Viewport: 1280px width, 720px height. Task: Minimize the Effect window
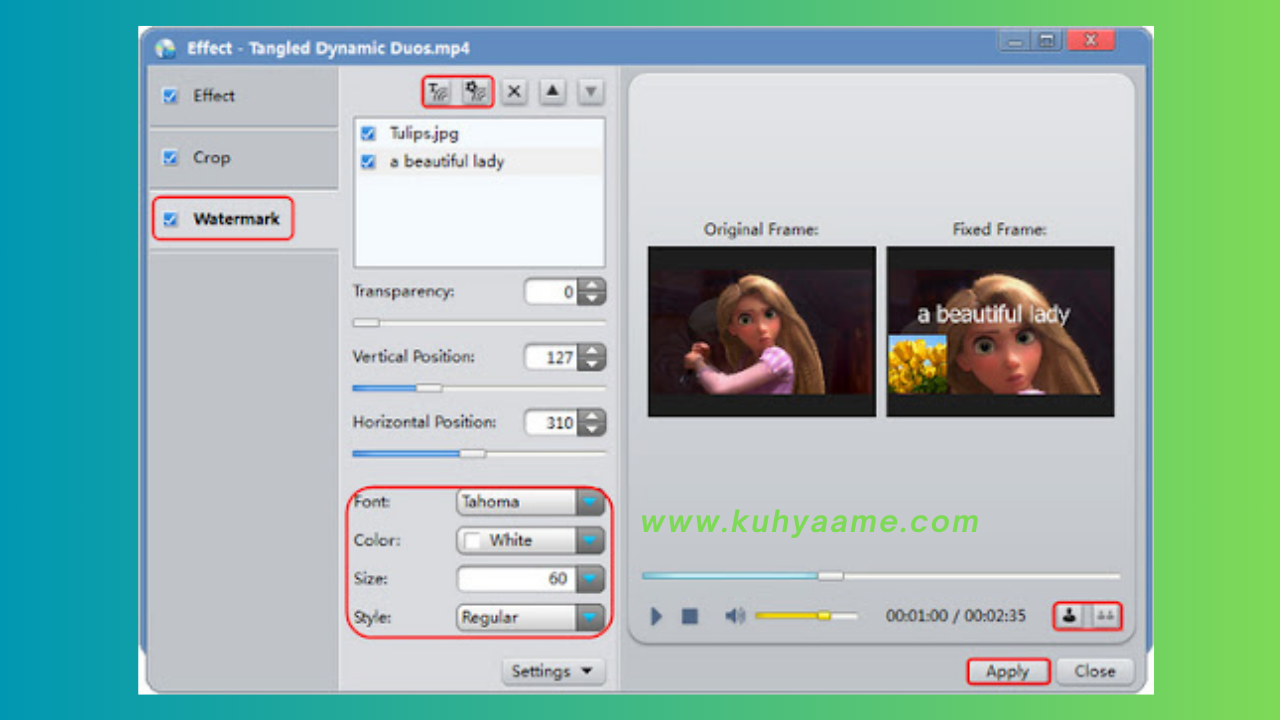tap(1015, 42)
